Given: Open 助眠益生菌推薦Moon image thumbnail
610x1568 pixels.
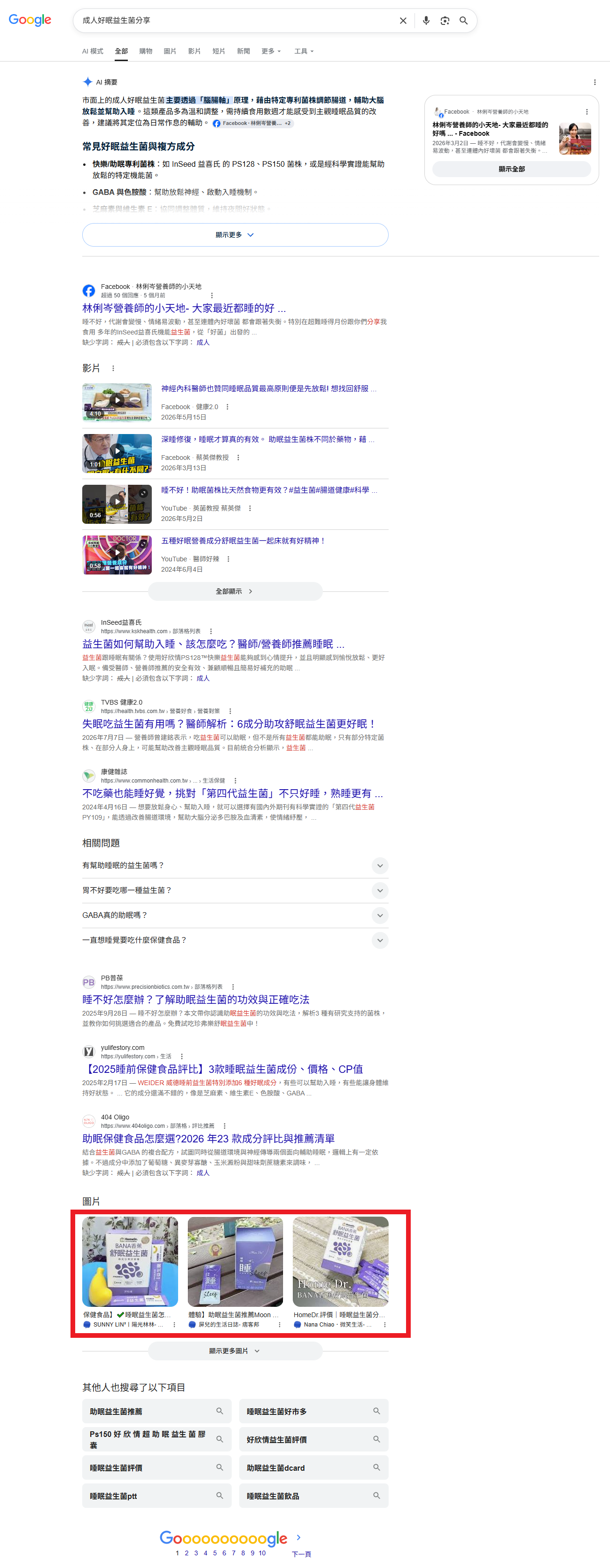Looking at the screenshot, I should (x=235, y=1261).
